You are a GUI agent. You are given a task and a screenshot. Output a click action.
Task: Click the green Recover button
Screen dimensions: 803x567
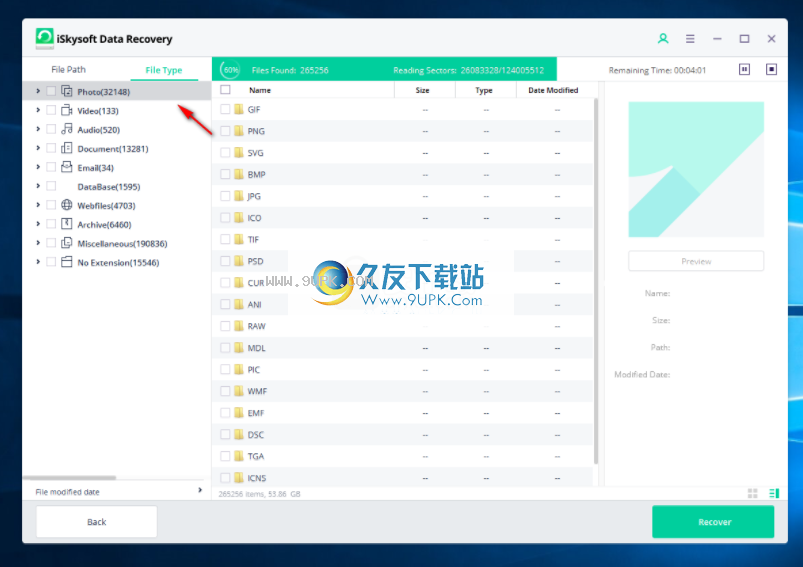click(713, 521)
